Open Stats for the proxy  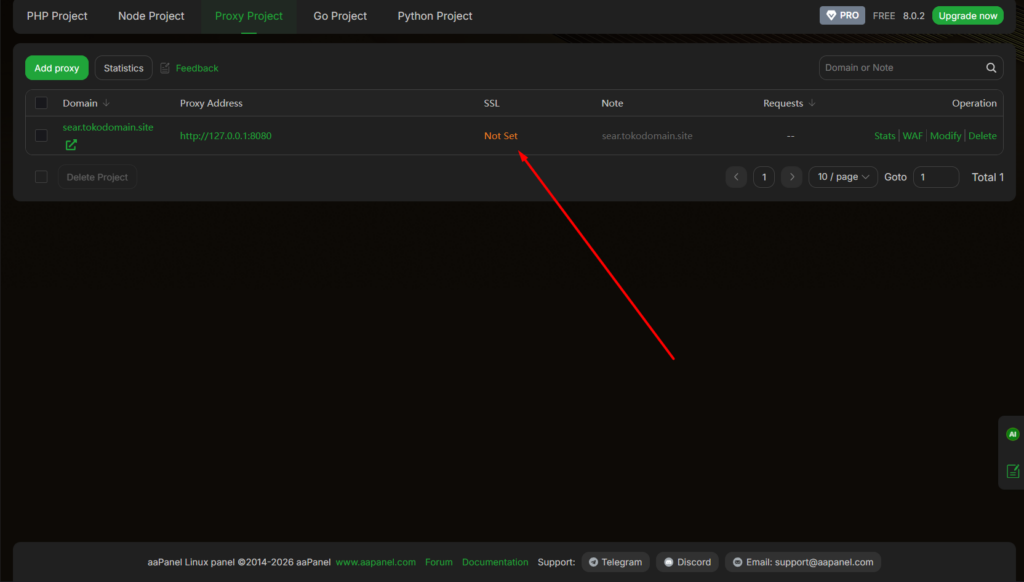point(884,136)
